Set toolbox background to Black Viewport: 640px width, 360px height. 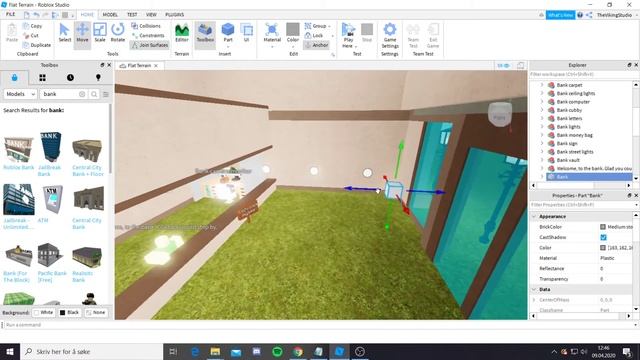tap(69, 313)
